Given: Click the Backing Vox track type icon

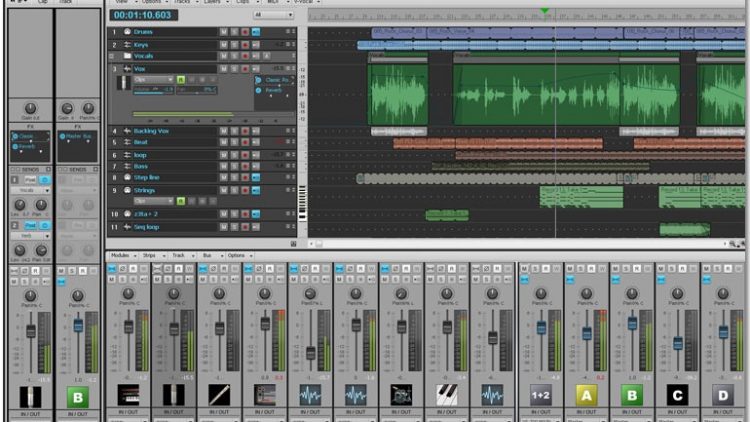Looking at the screenshot, I should 127,131.
